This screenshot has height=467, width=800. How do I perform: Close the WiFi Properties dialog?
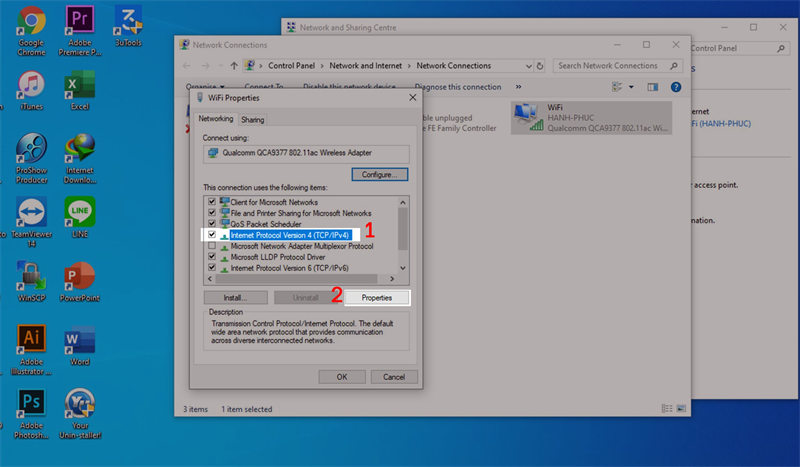[x=413, y=97]
